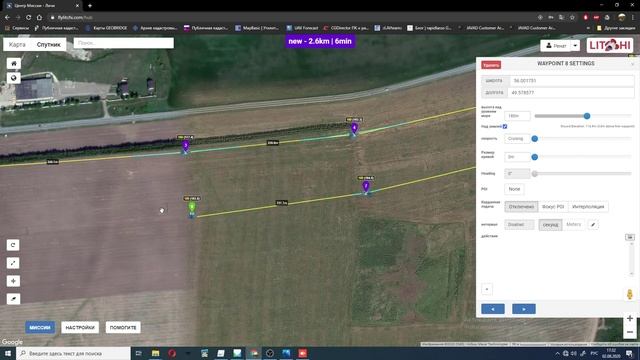This screenshot has height=360, width=640.
Task: Adjust the altitude slider handle
Action: (x=587, y=116)
